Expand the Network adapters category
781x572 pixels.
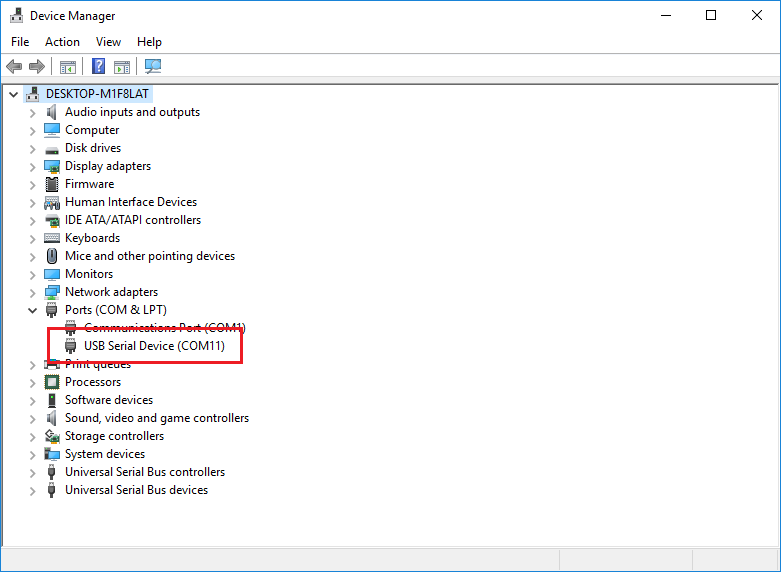pos(32,292)
